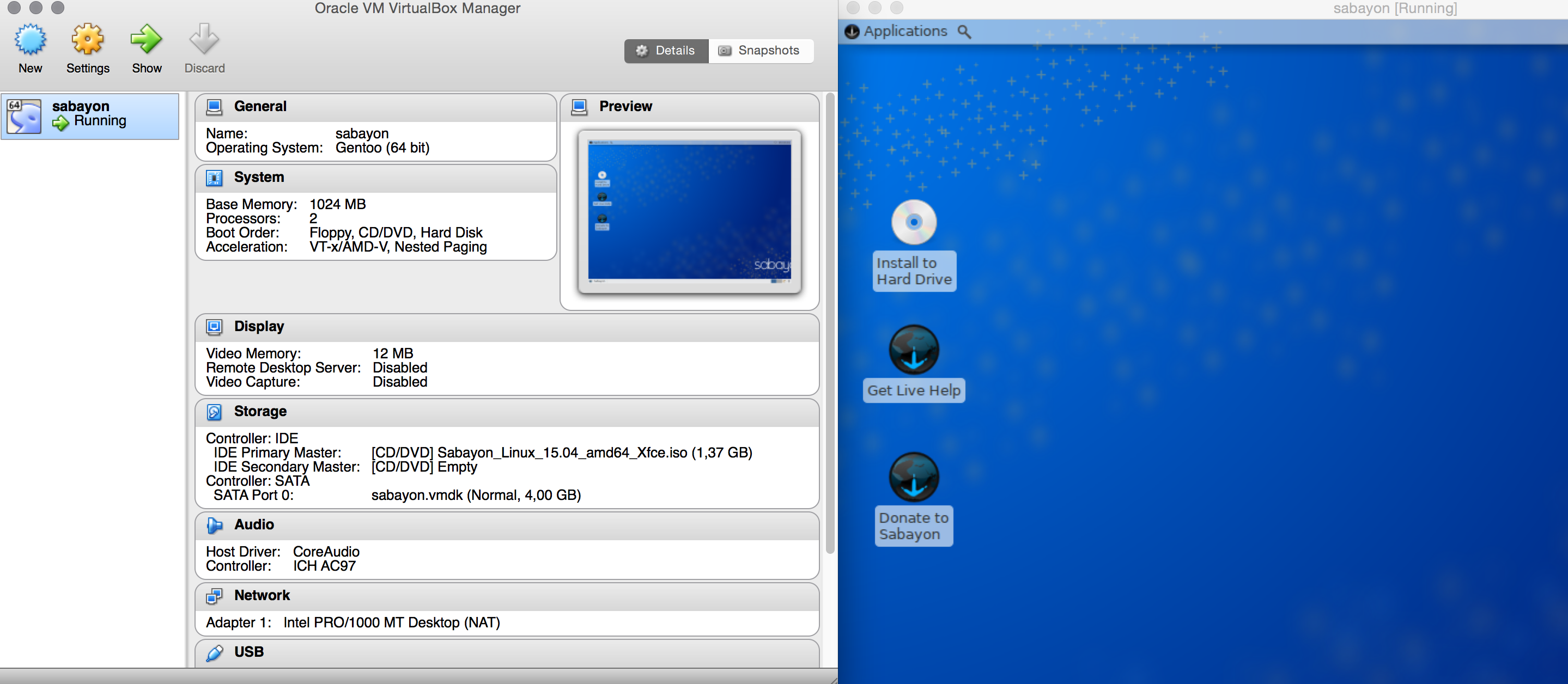Click the search magnifier in Sabayon panel
This screenshot has width=1568, height=684.
[x=964, y=32]
